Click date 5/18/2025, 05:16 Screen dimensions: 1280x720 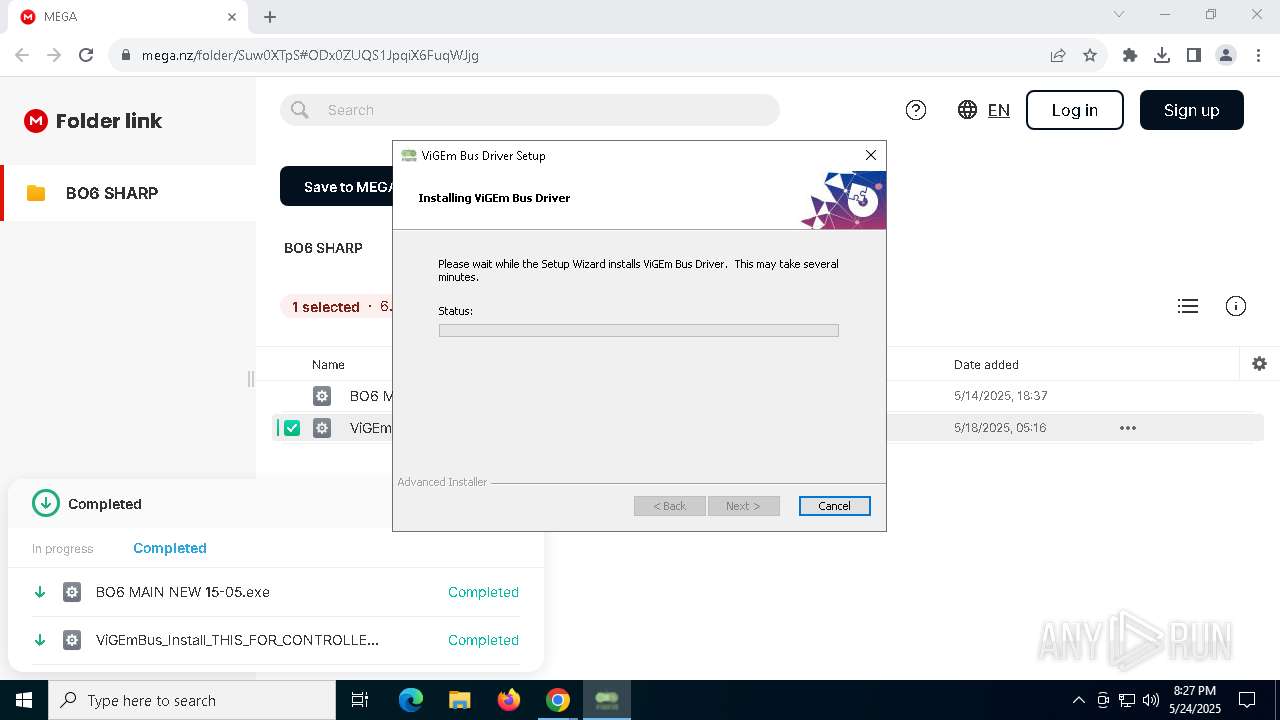click(x=1000, y=428)
